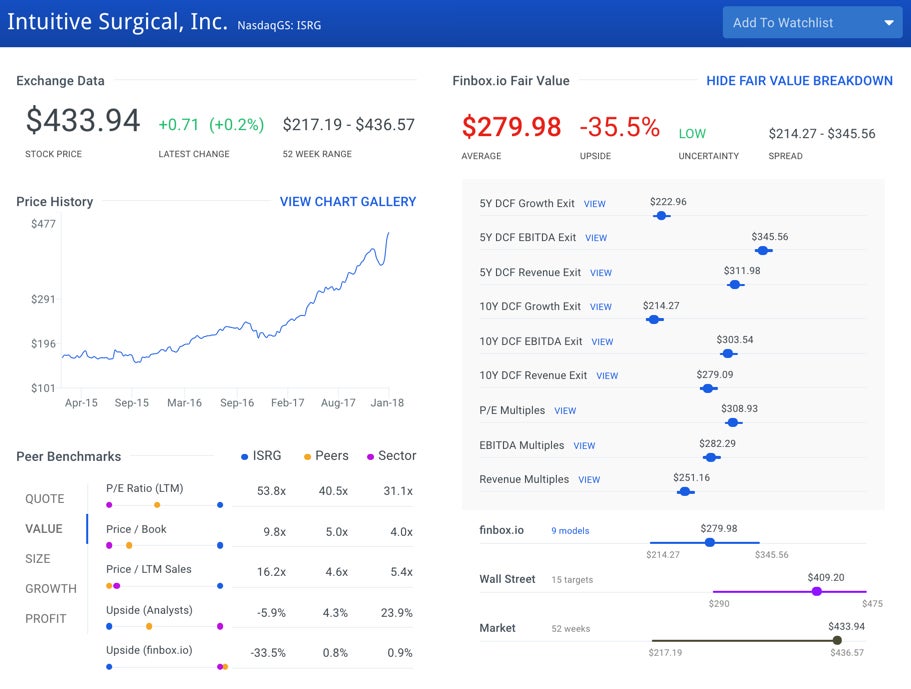This screenshot has width=911, height=689.
Task: Click the Wall Street $409.20 target marker
Action: coord(817,591)
